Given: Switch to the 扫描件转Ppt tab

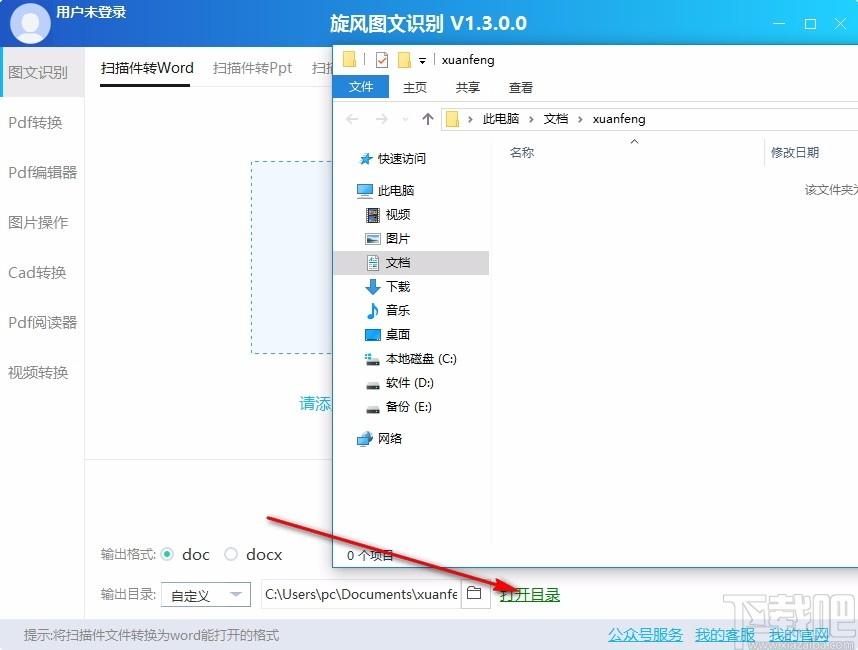Looking at the screenshot, I should pyautogui.click(x=252, y=68).
